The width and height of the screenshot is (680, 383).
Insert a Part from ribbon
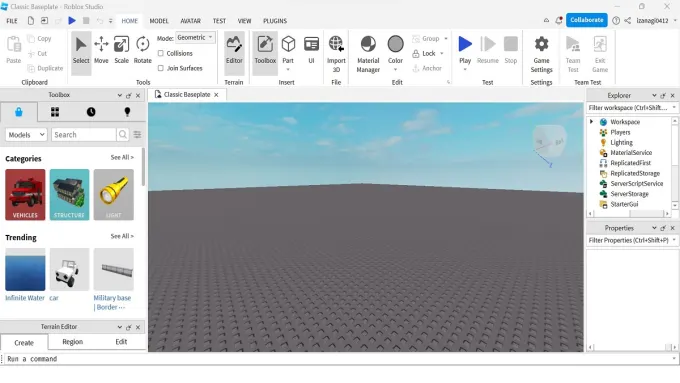[288, 50]
